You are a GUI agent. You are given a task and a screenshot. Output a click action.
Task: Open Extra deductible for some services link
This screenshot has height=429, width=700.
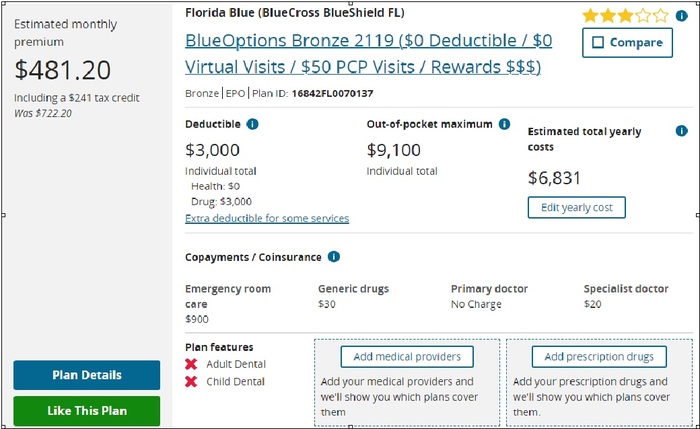coord(267,218)
